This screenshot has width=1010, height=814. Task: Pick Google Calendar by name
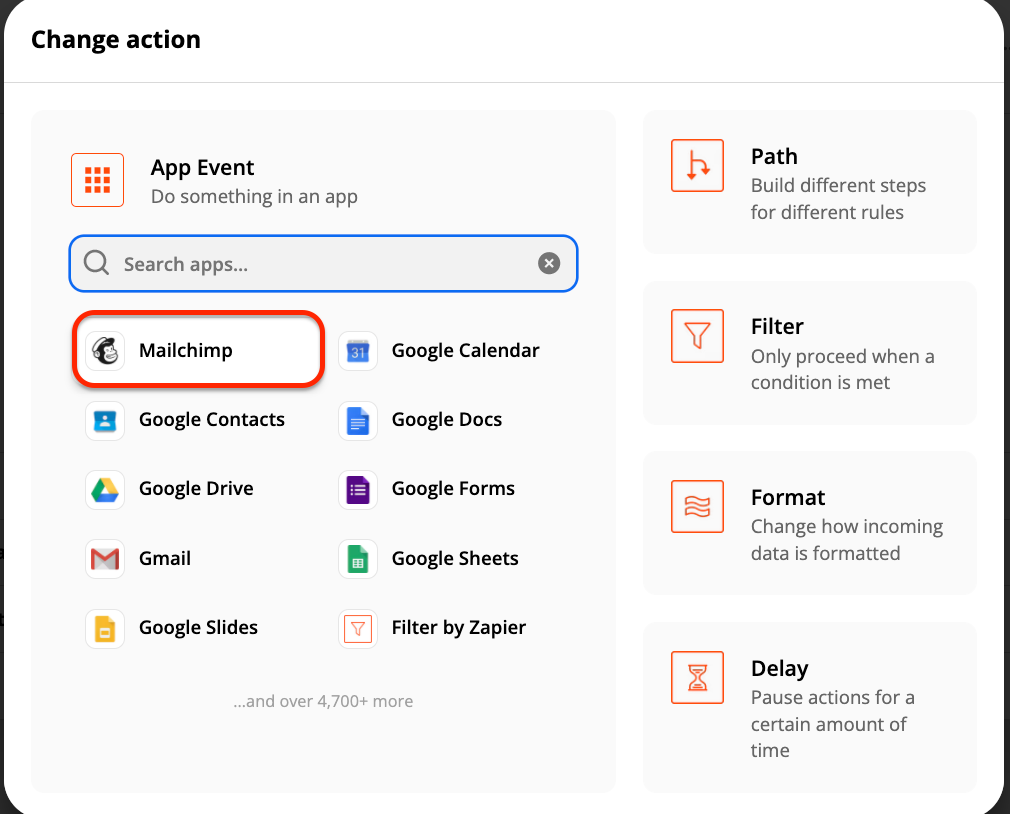pyautogui.click(x=465, y=350)
